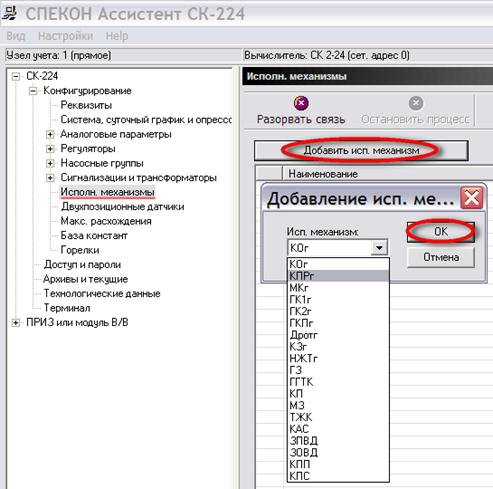Click the Отмена button
The width and height of the screenshot is (493, 489).
[x=441, y=257]
